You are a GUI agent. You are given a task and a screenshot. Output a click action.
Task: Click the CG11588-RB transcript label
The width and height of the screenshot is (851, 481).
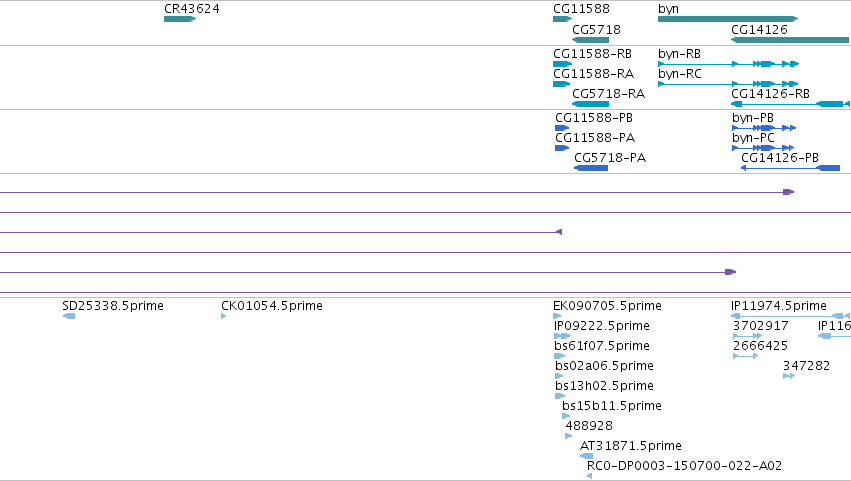(593, 54)
